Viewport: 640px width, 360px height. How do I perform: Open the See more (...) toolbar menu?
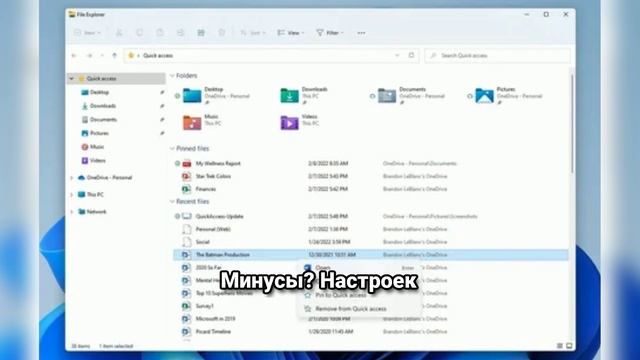click(361, 33)
